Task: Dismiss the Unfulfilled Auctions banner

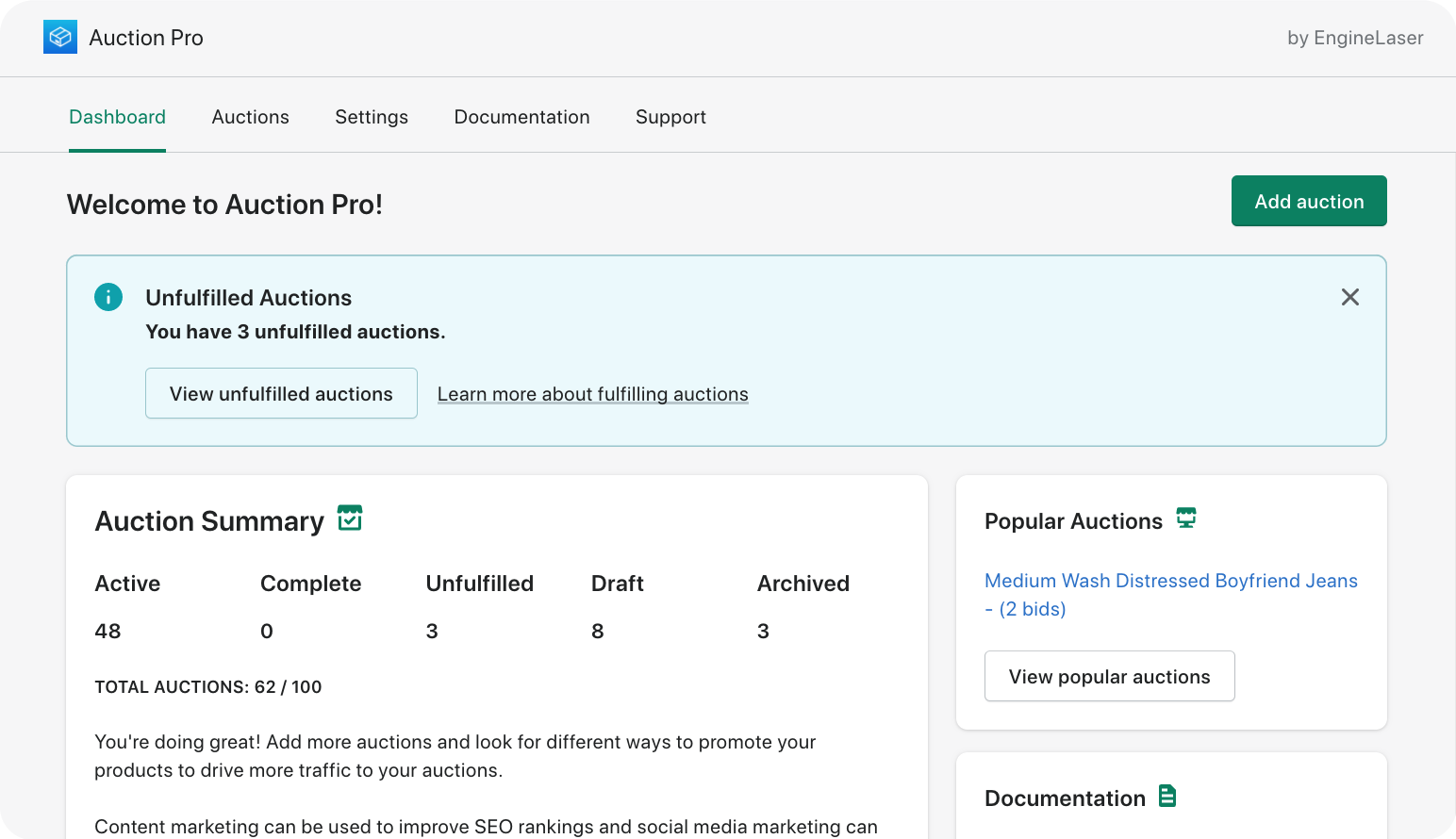Action: click(1350, 297)
